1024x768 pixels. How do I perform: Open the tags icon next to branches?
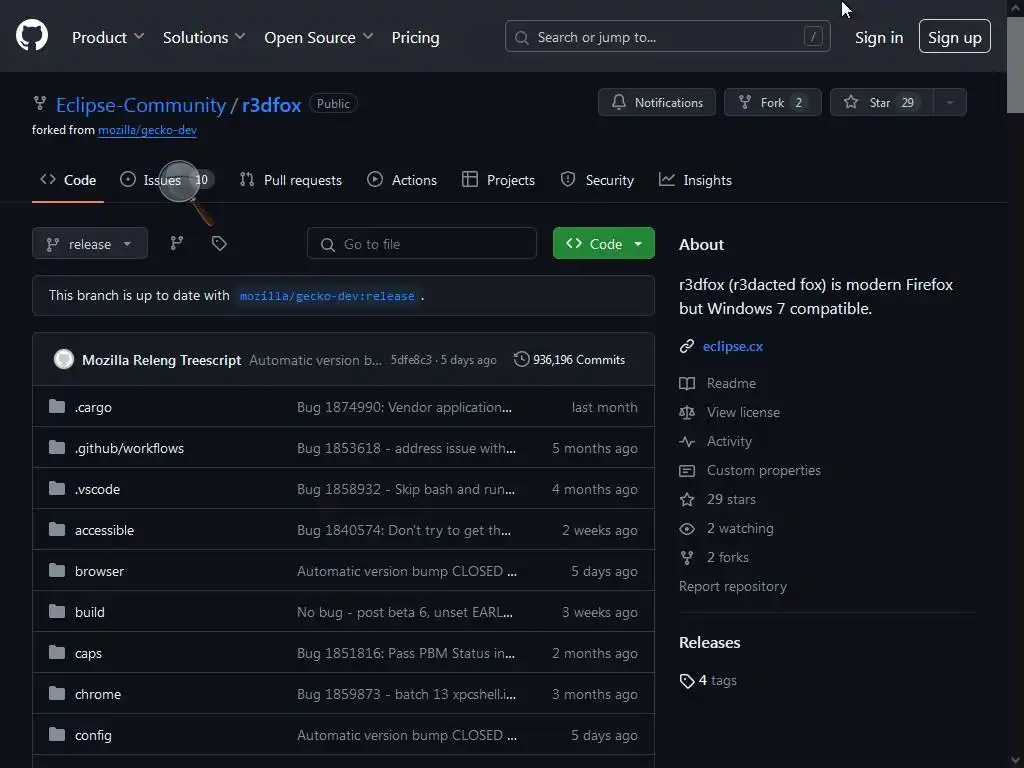tap(219, 244)
